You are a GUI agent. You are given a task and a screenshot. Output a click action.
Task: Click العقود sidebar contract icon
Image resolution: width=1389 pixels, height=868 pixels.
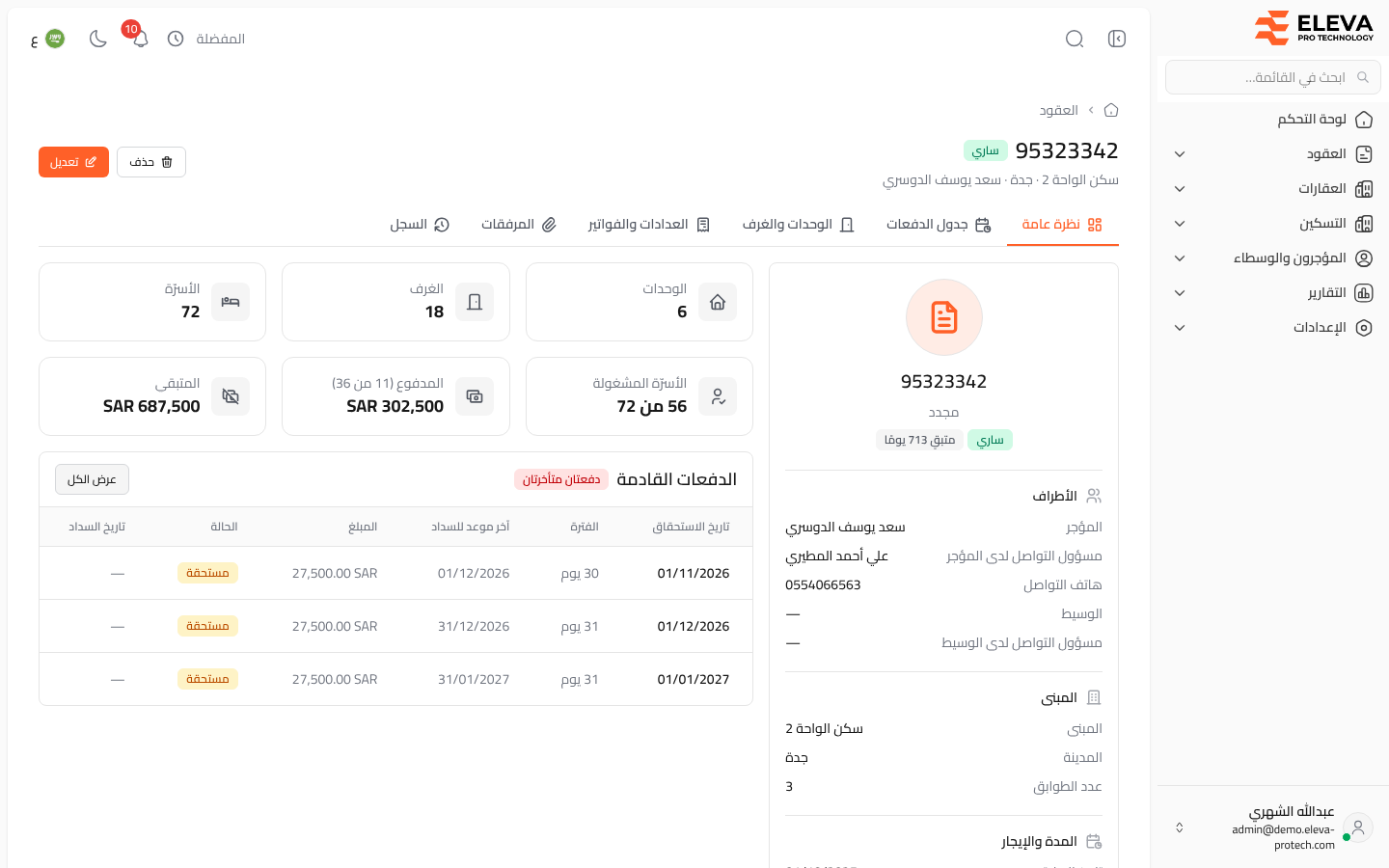click(1364, 154)
